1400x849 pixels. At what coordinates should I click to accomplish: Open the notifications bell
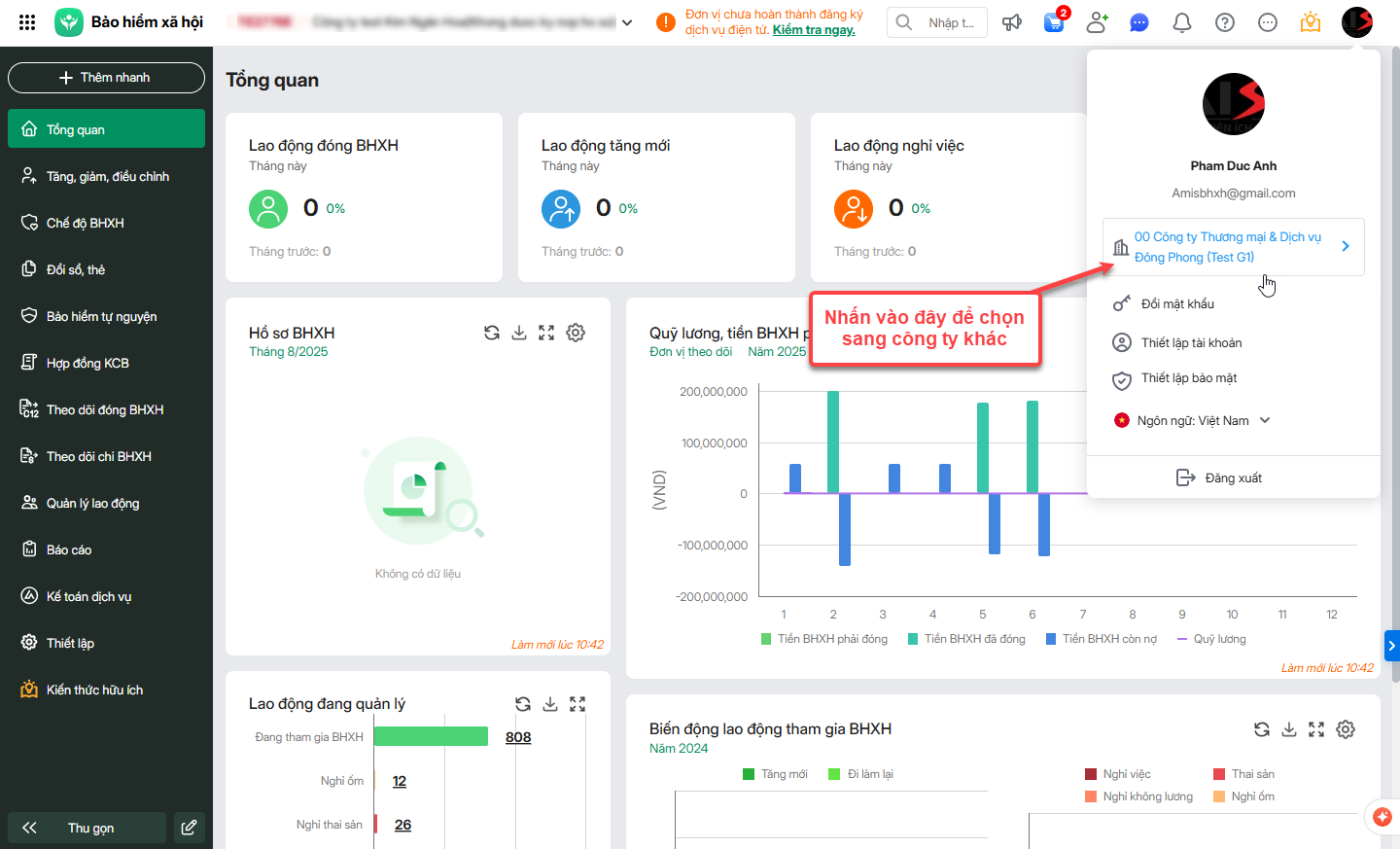[1182, 22]
